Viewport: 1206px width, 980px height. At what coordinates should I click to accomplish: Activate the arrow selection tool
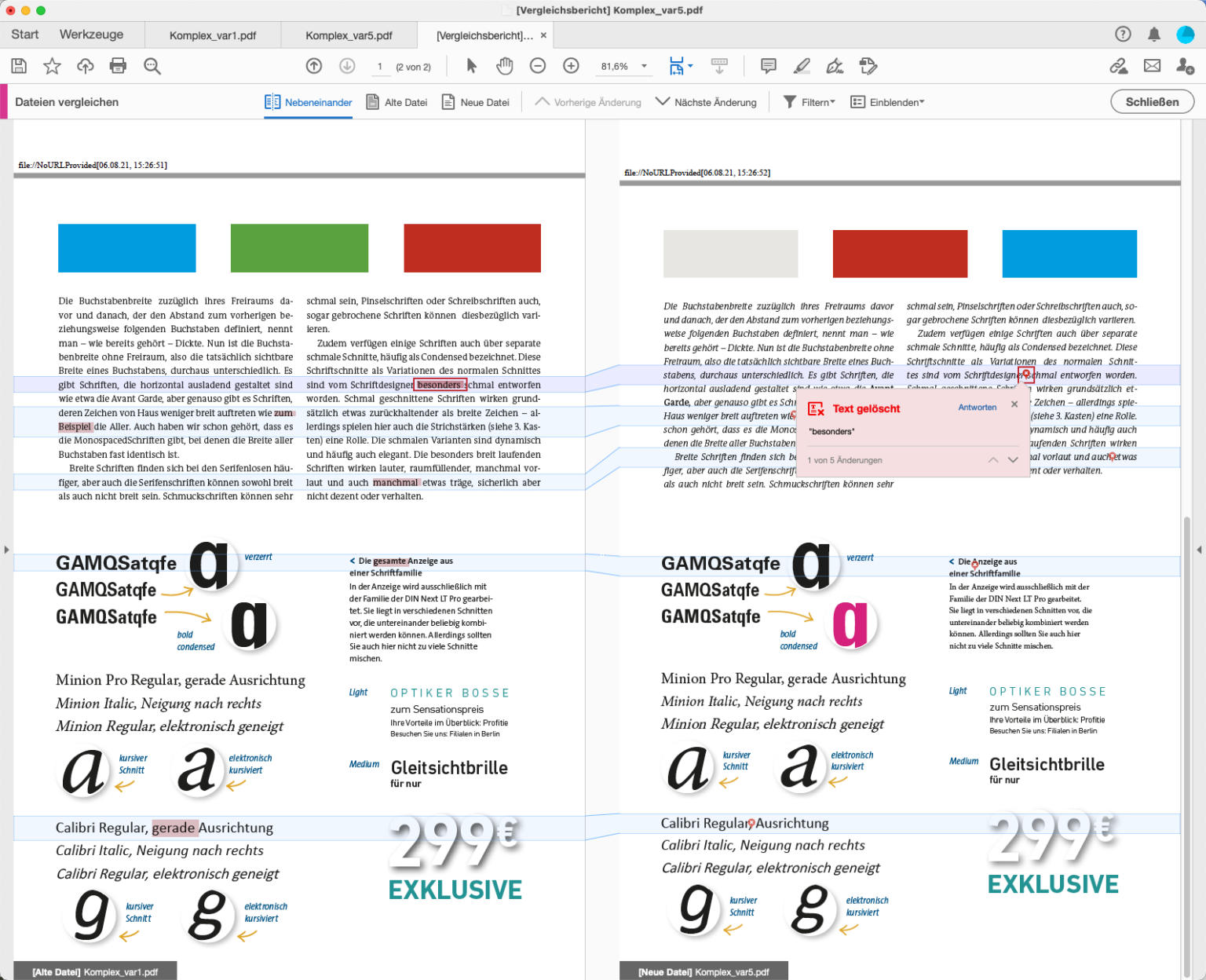point(472,67)
